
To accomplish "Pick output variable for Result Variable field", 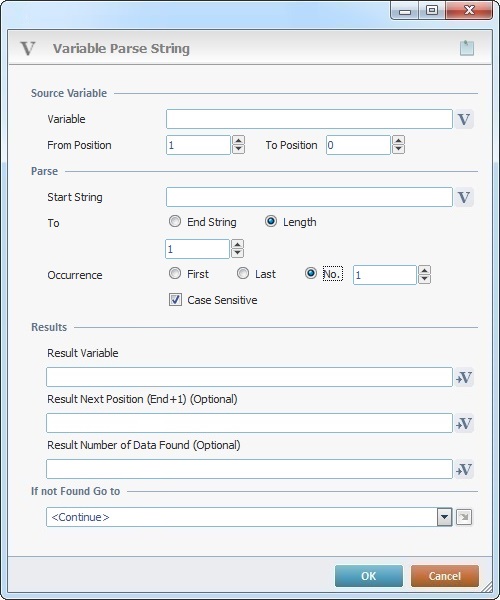I will tap(464, 378).
